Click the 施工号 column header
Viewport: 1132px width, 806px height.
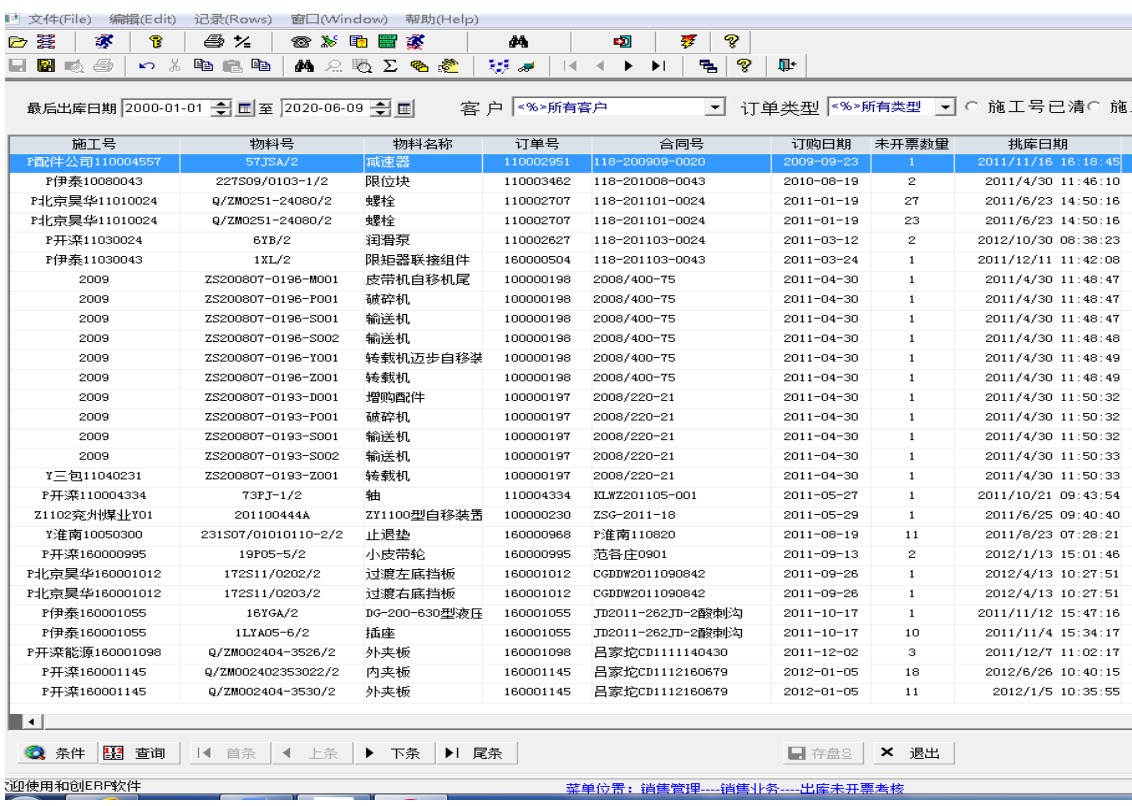tap(94, 144)
